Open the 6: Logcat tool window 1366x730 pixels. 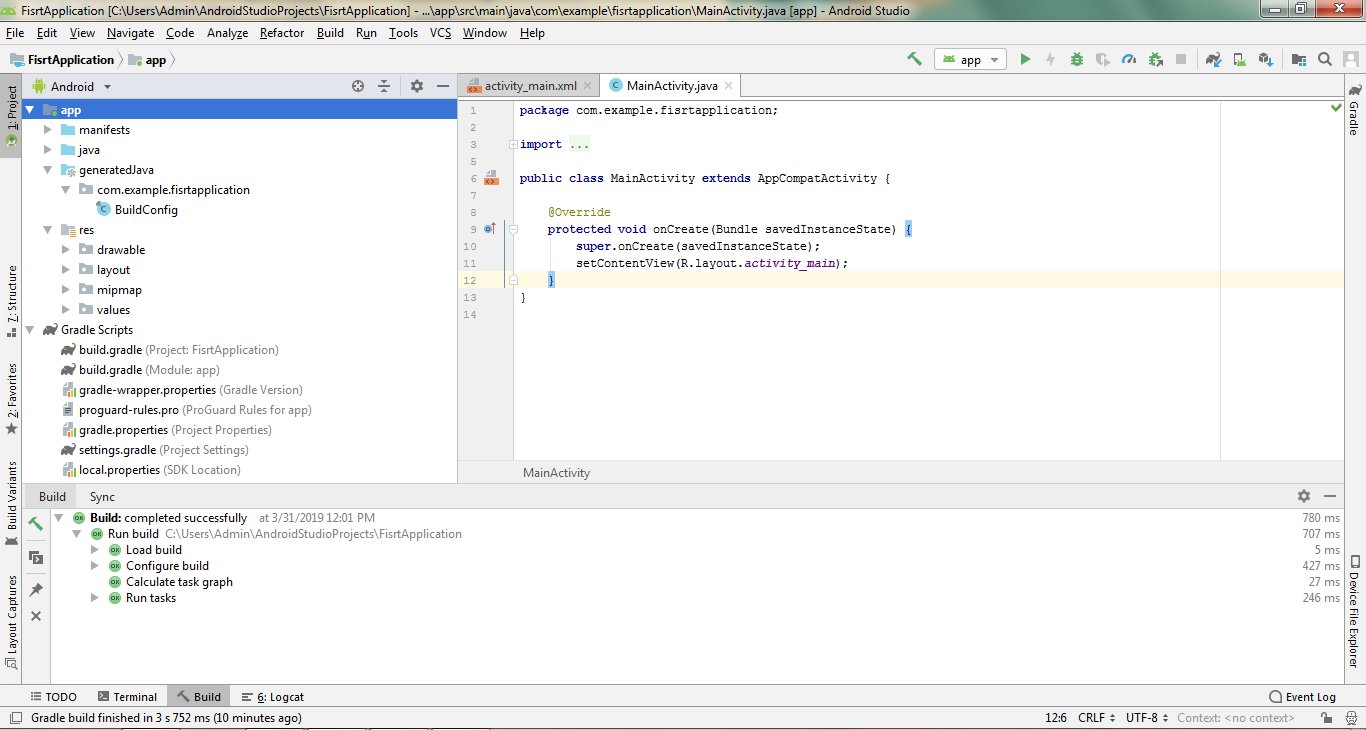pyautogui.click(x=272, y=697)
